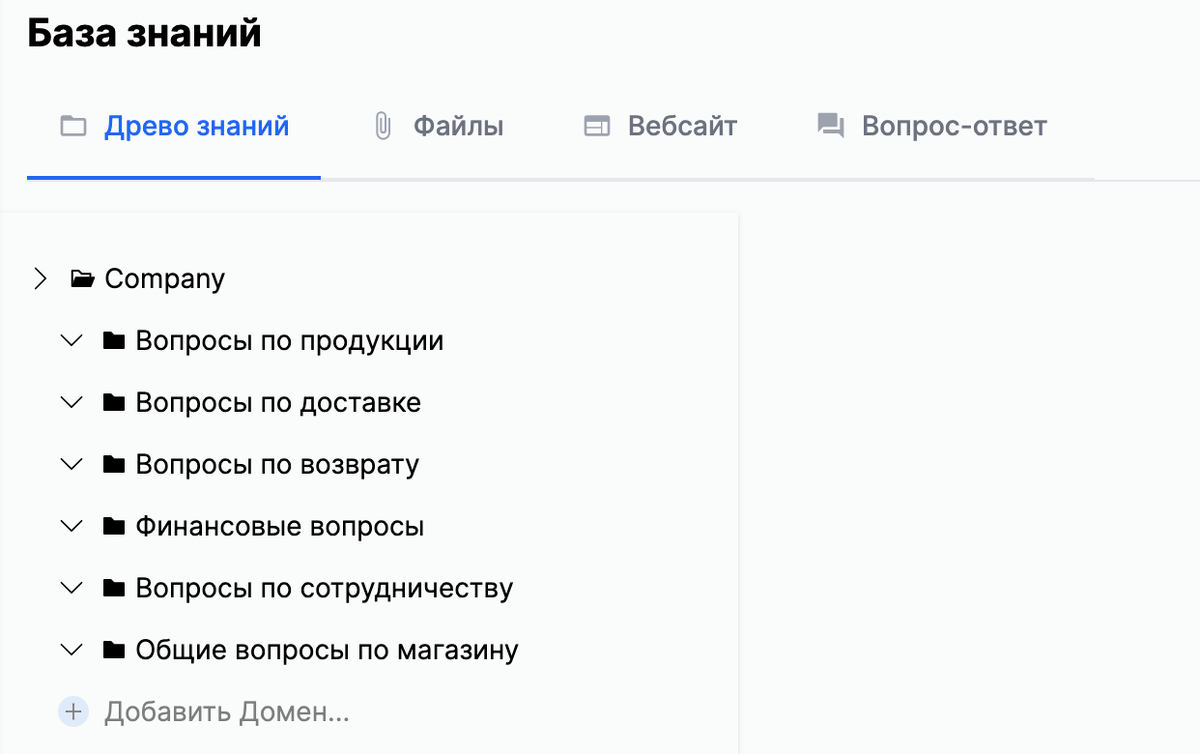
Task: Open the Вебсайт tab
Action: 661,127
